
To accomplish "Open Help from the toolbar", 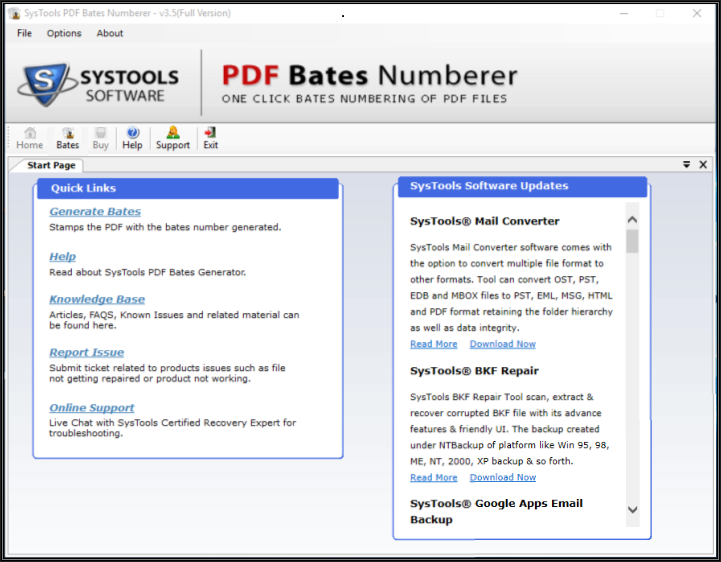I will coord(132,138).
